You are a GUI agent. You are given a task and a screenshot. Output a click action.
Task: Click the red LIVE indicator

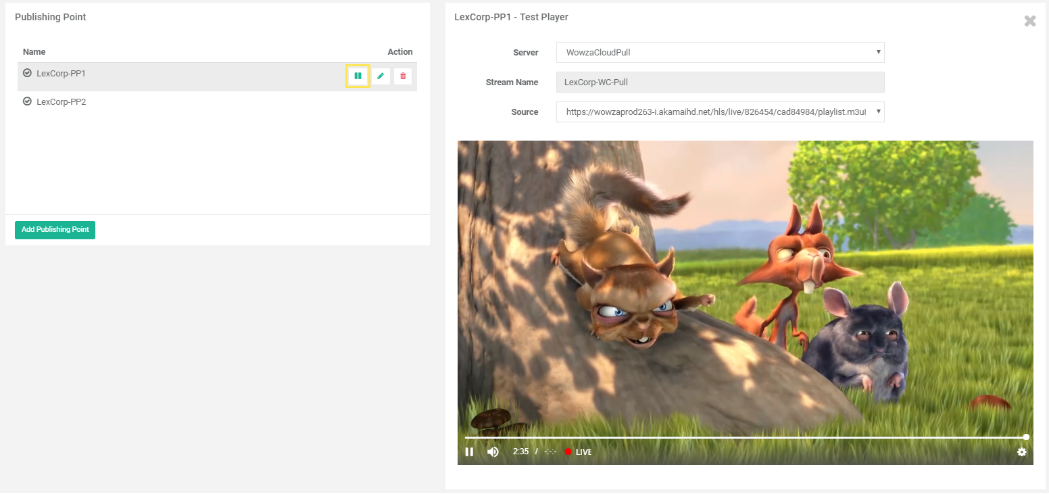point(578,452)
